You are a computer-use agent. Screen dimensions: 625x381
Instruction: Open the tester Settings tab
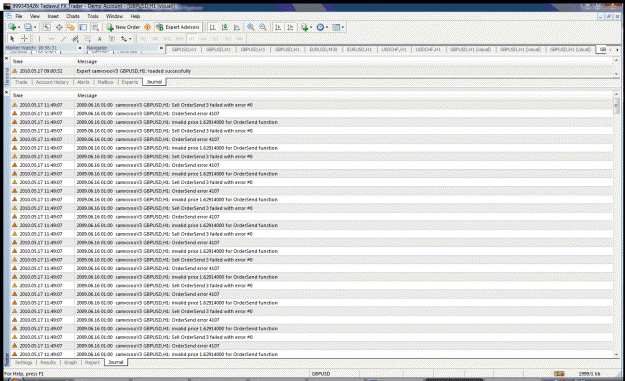24,362
